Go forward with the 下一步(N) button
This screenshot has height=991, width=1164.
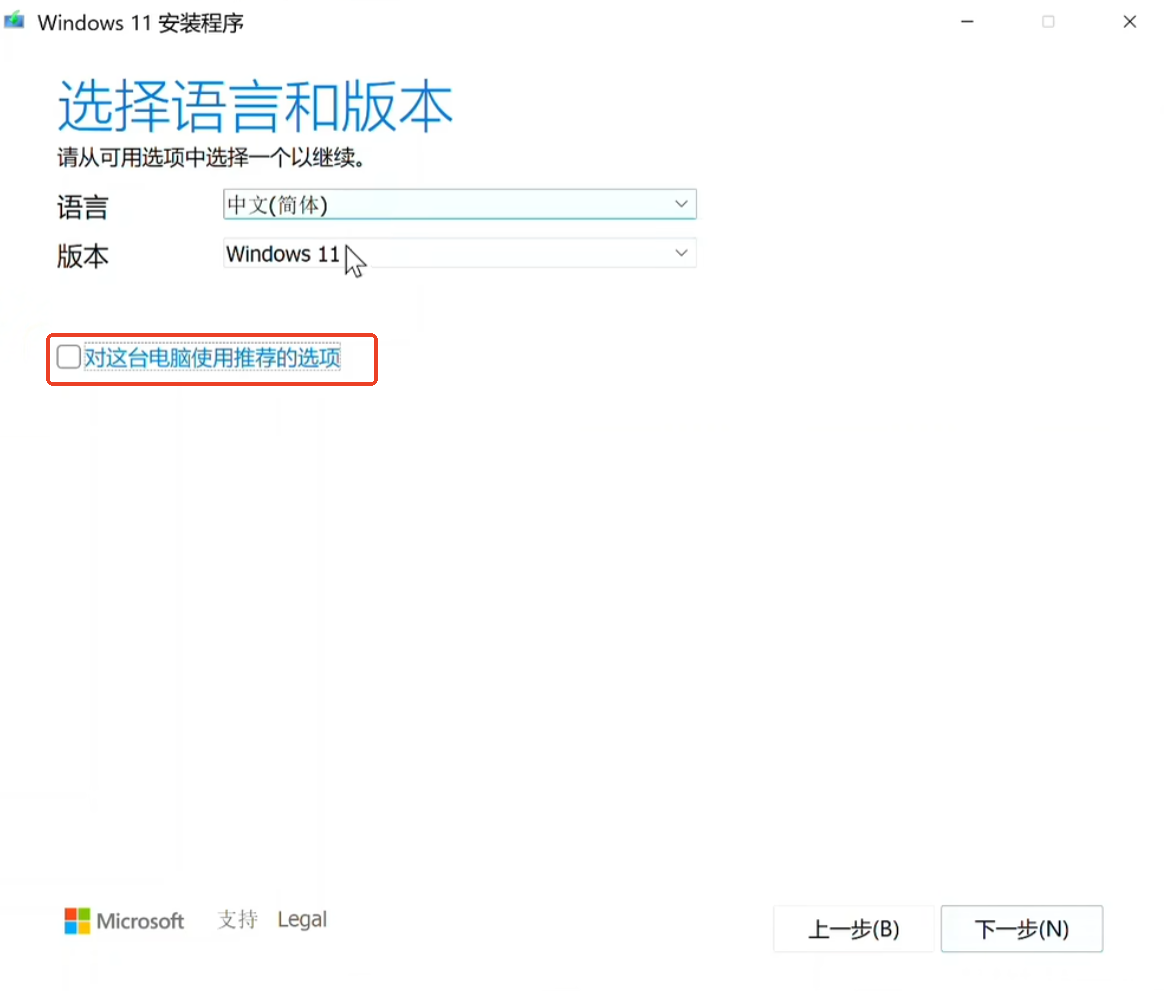click(1021, 929)
